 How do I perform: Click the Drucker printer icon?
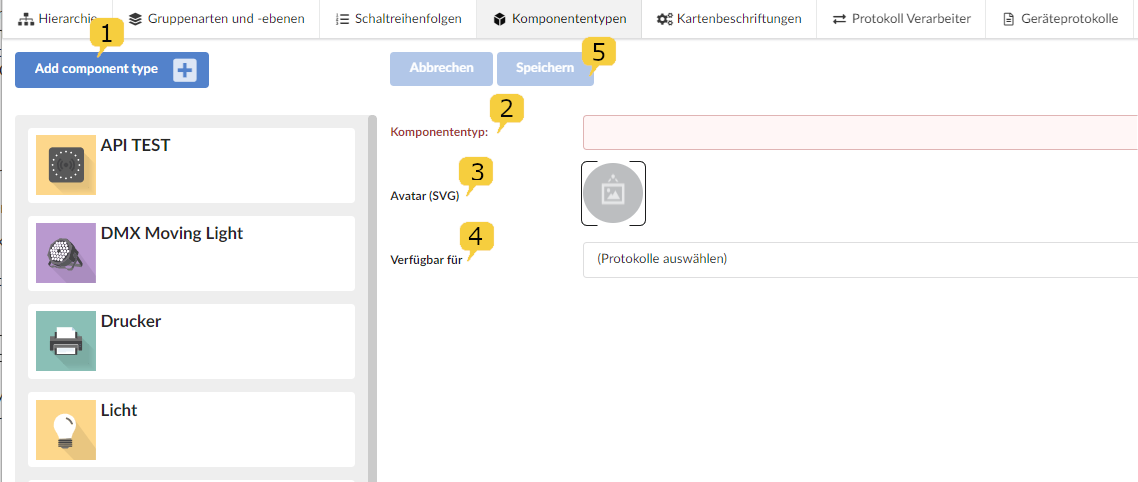pos(66,341)
